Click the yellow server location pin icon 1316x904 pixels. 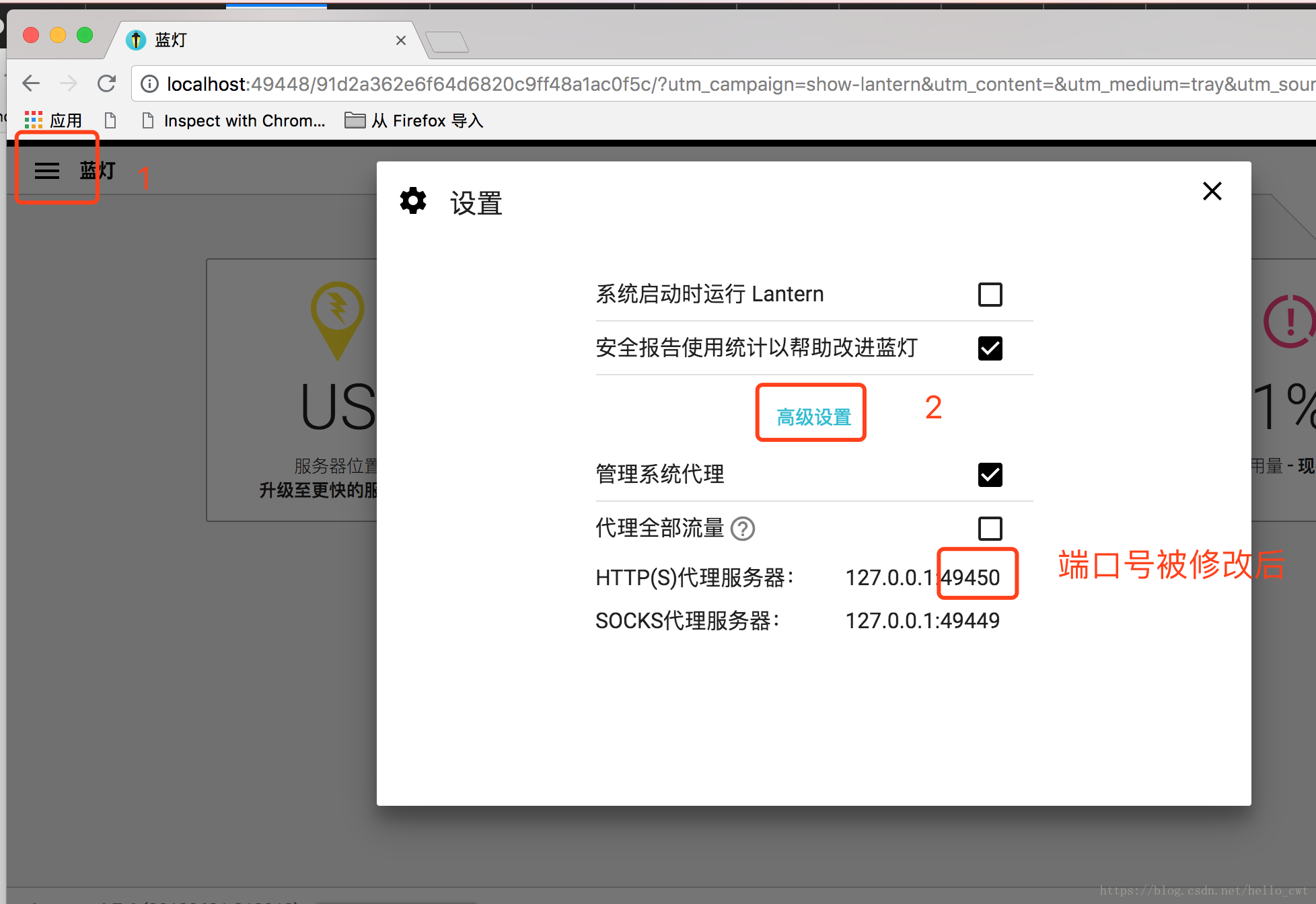pyautogui.click(x=338, y=321)
